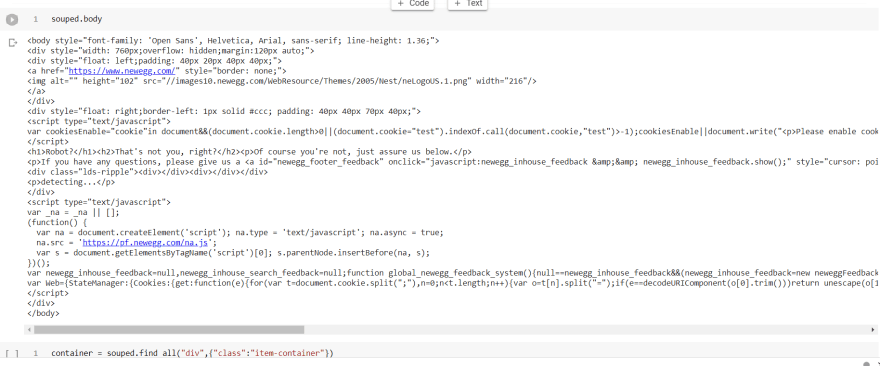Viewport: 880px width, 366px height.
Task: Click the 'var newegg_inhouse_feedback=null' line
Action: coord(453,273)
